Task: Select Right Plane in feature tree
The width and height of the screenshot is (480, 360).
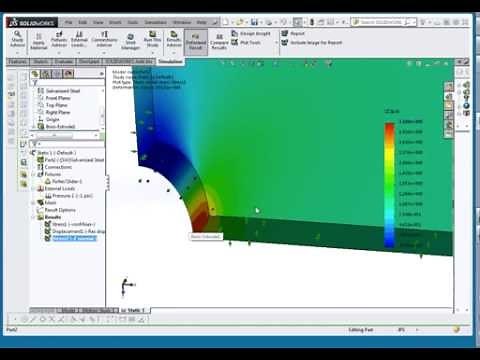Action: coord(54,112)
